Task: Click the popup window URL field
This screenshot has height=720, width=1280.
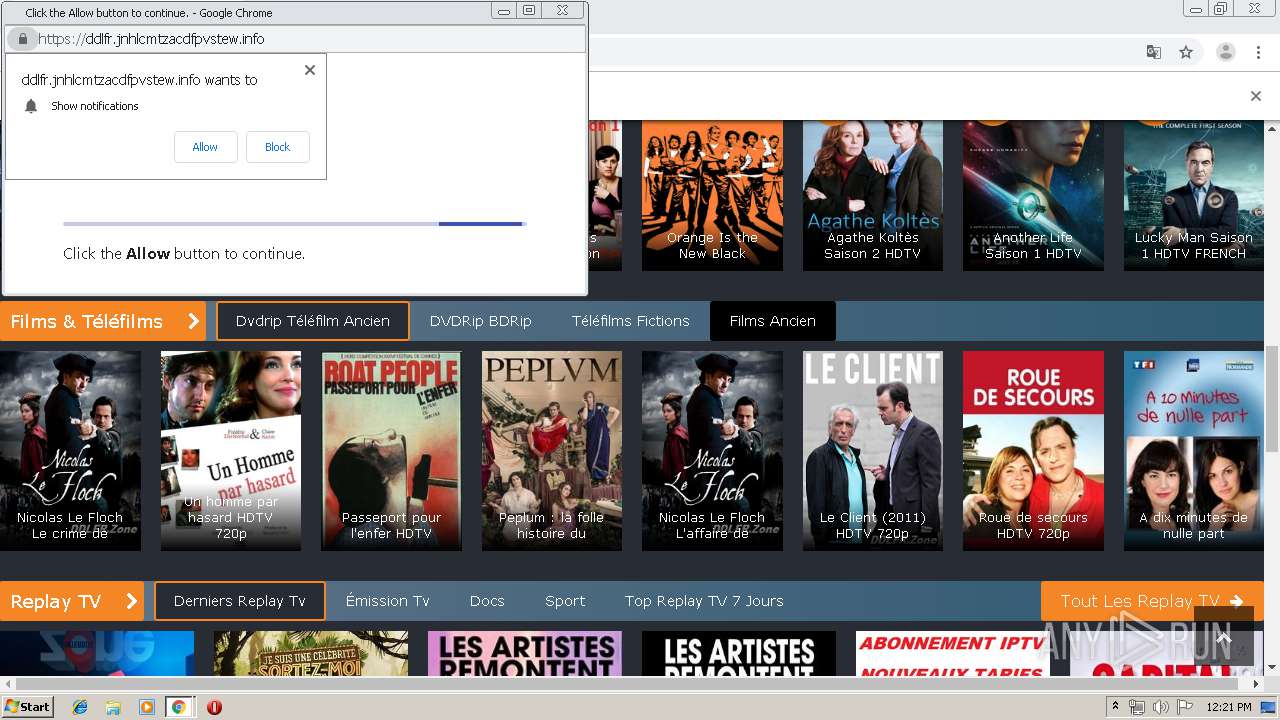Action: (295, 39)
